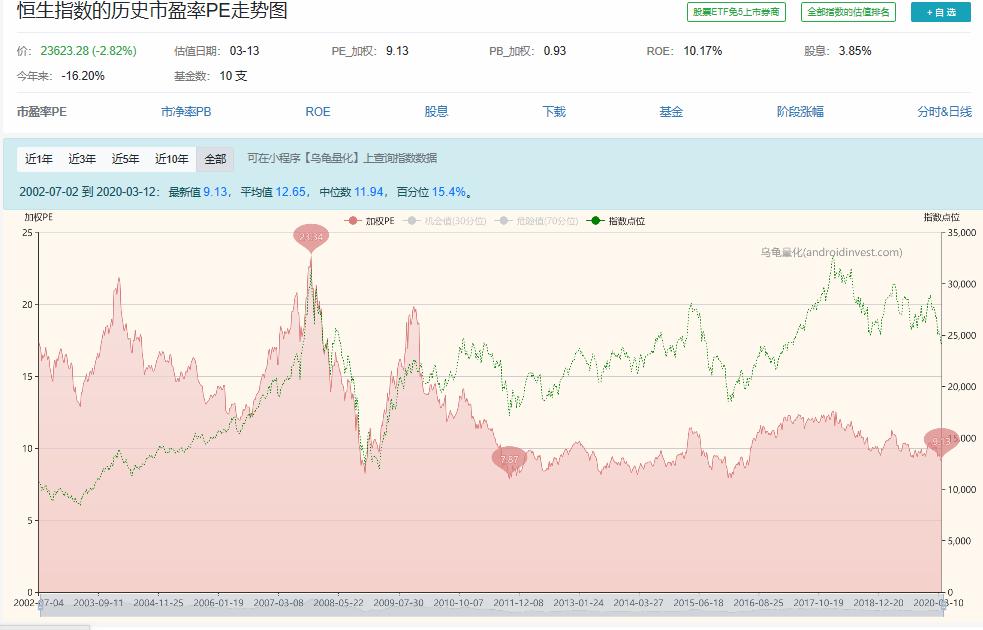983x630 pixels.
Task: Click the ROE value 10.17%
Action: 703,51
